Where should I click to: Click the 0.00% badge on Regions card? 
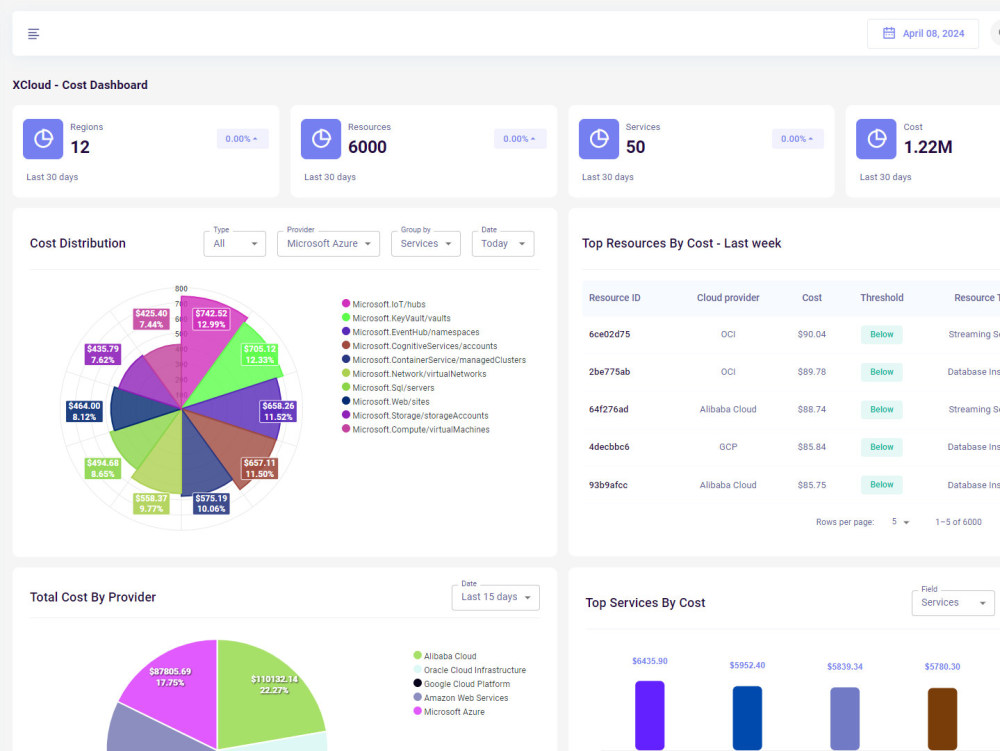click(242, 139)
